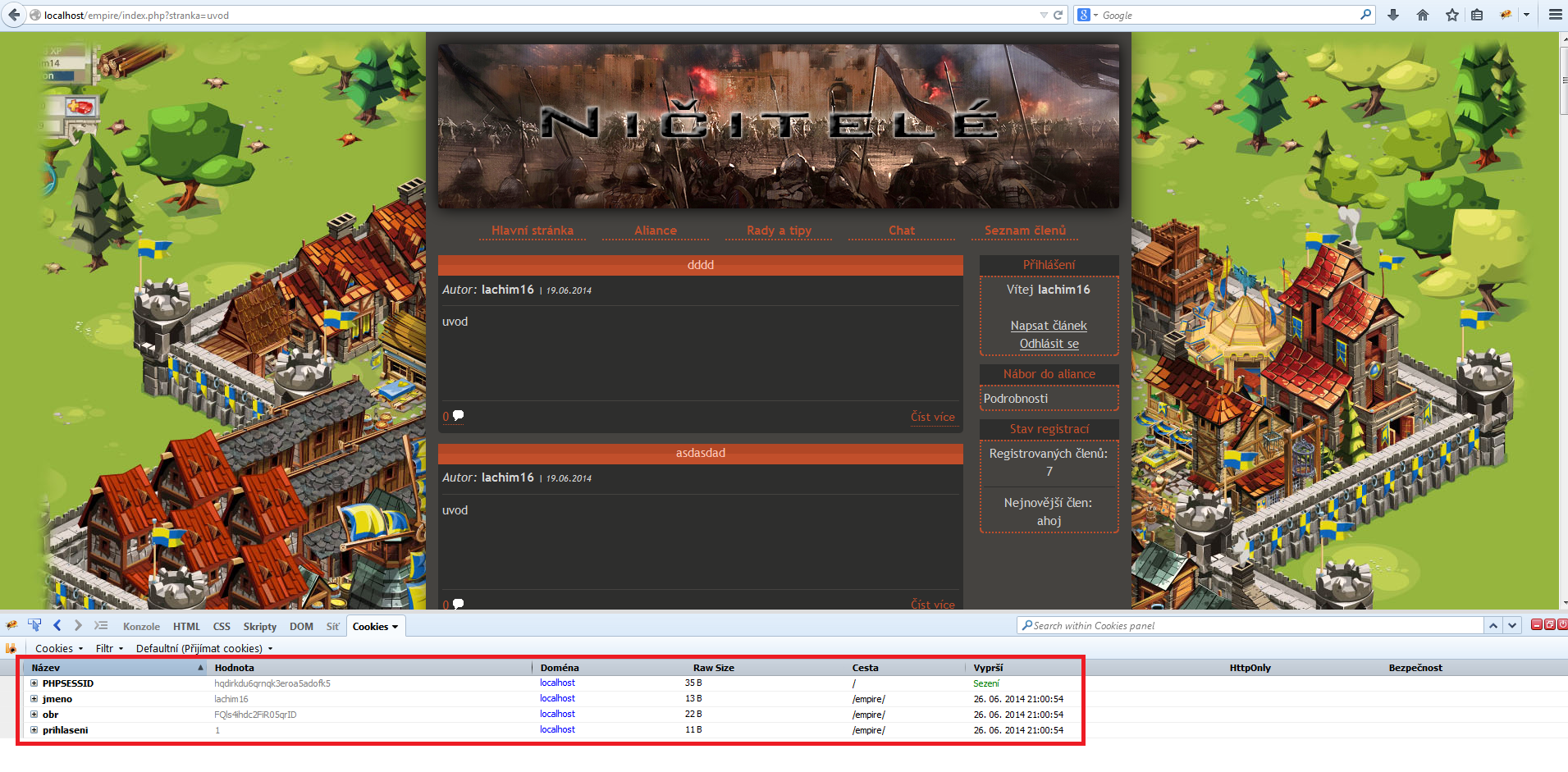Click the Ničitelé banner image
The height and width of the screenshot is (772, 1568).
point(779,126)
